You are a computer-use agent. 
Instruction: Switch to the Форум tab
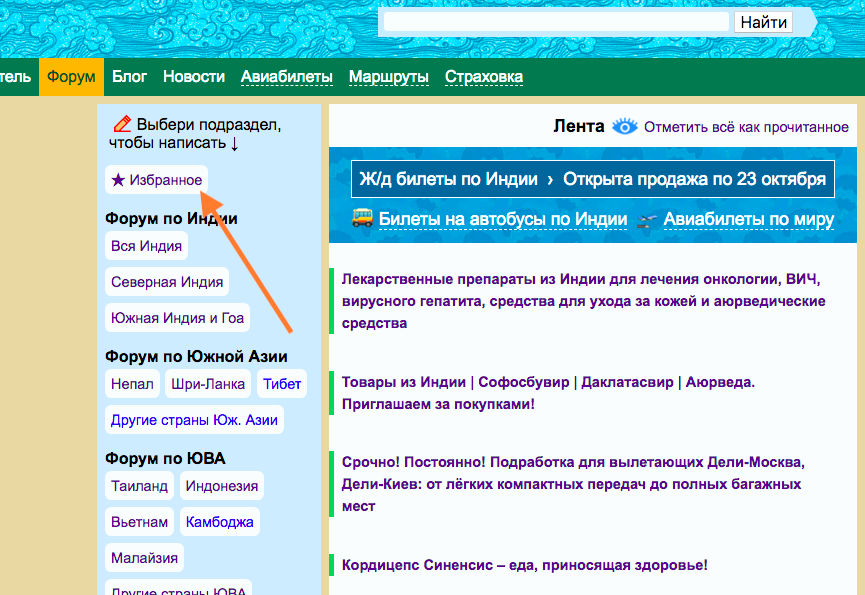[x=71, y=77]
